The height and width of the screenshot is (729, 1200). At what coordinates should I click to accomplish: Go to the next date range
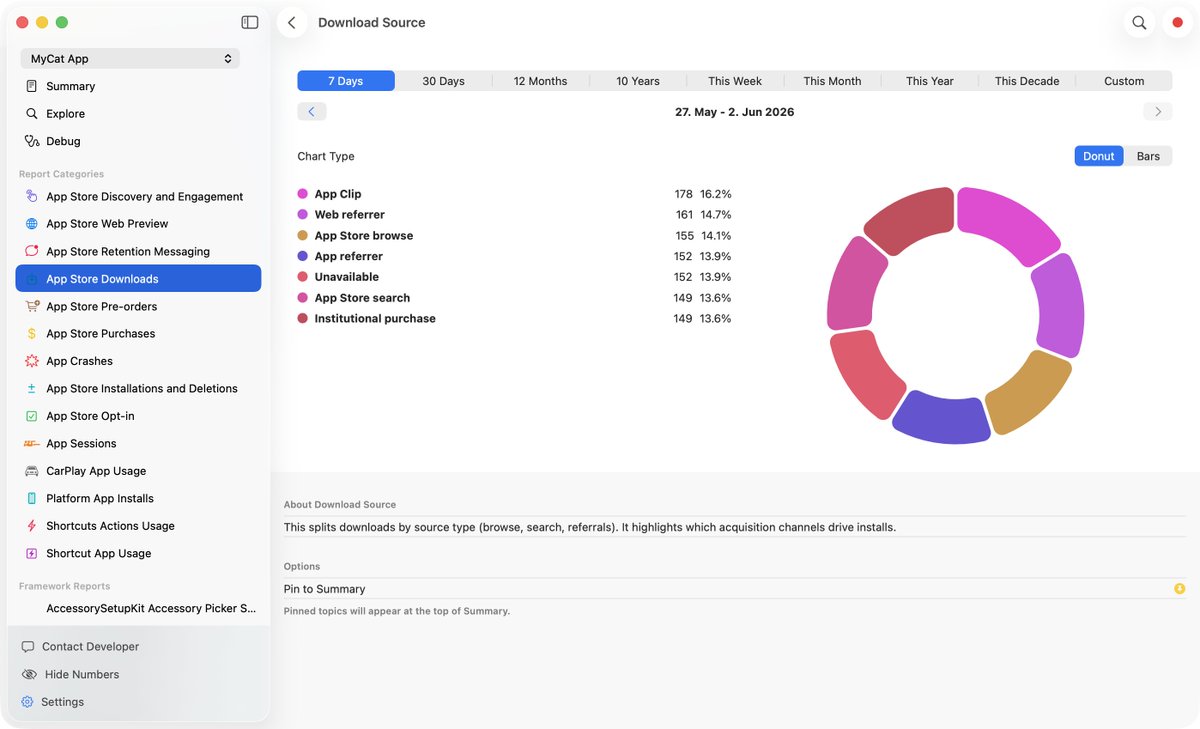[1157, 112]
